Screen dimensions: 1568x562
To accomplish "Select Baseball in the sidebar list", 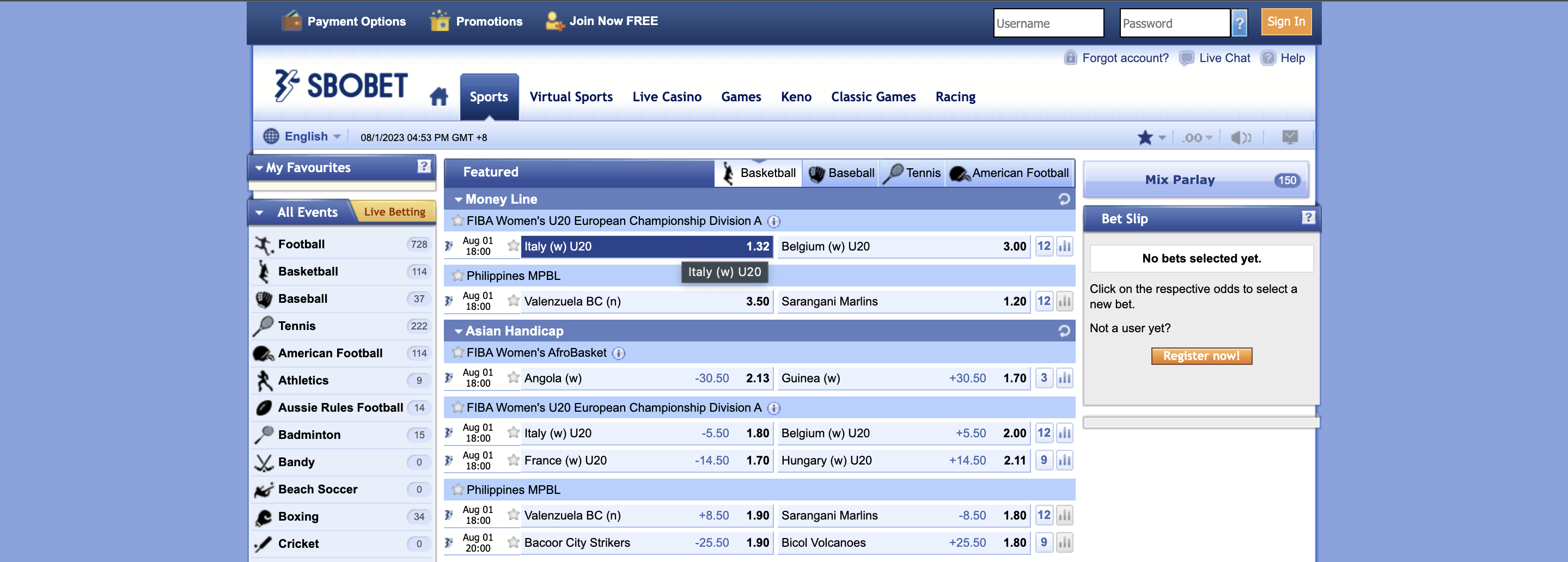I will (341, 299).
